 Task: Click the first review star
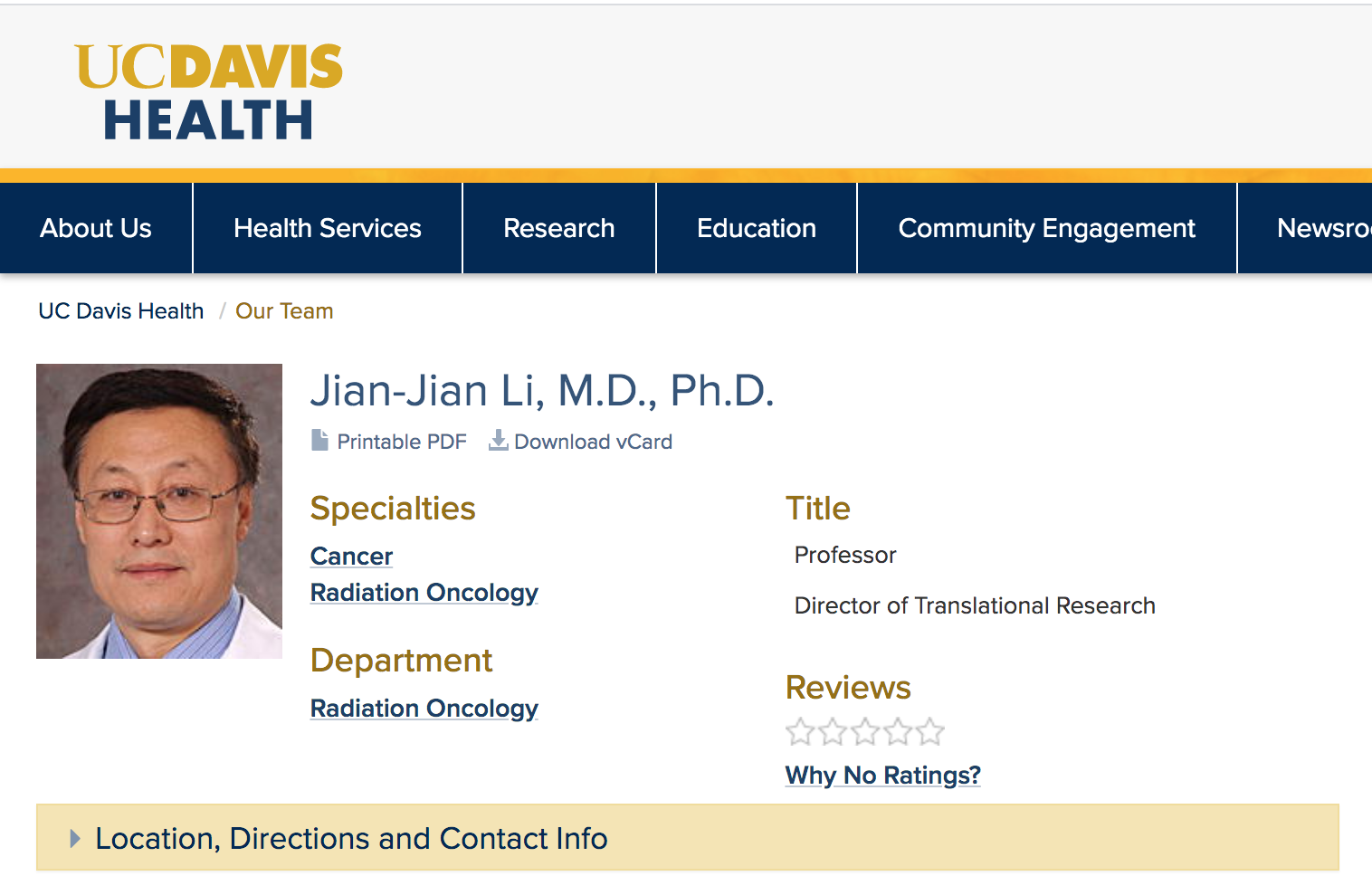pyautogui.click(x=800, y=731)
